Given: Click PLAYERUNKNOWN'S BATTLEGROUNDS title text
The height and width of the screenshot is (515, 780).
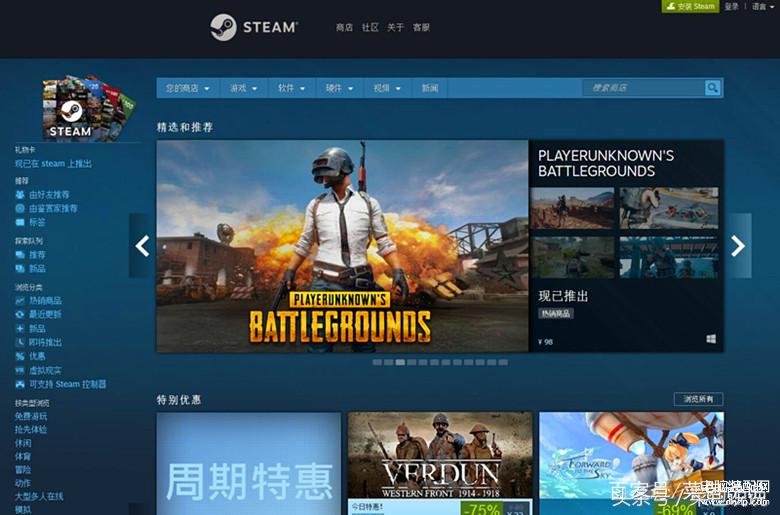Looking at the screenshot, I should click(x=606, y=163).
